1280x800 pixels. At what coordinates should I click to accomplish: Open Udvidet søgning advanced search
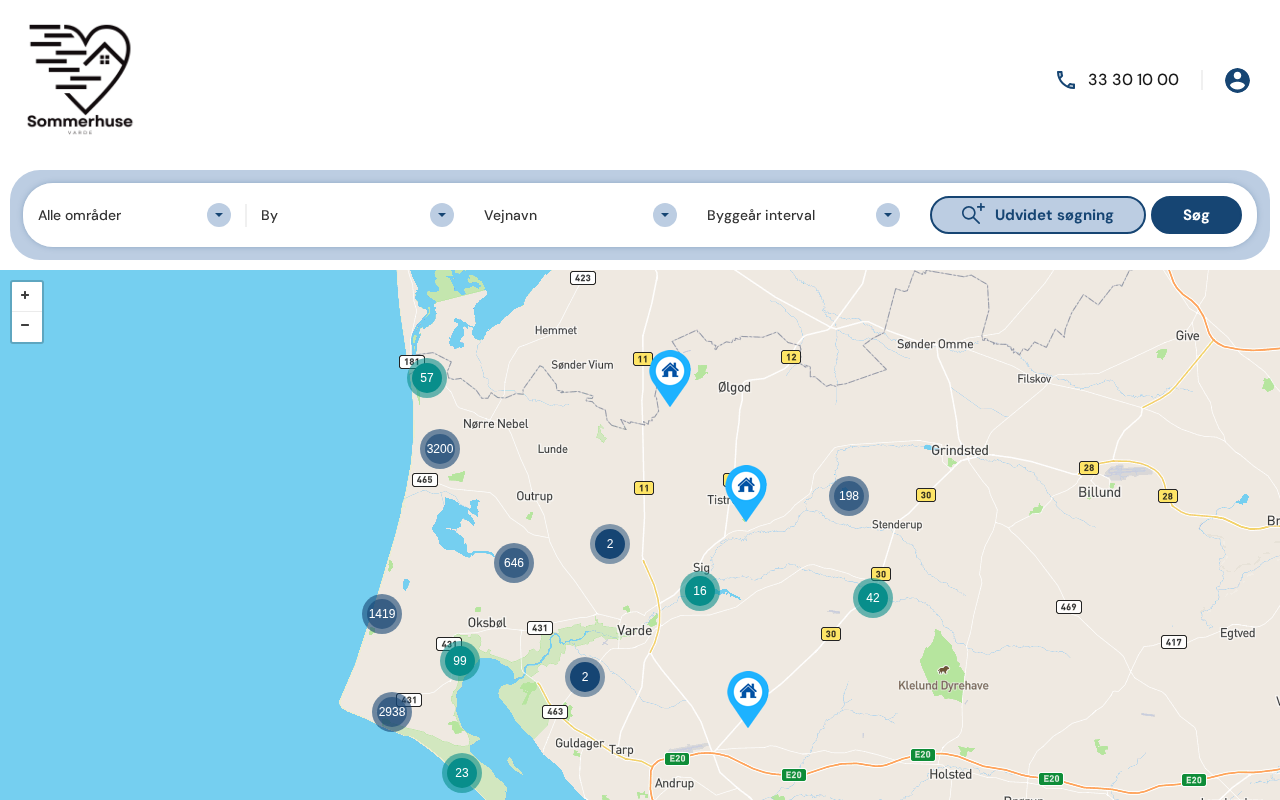1037,215
